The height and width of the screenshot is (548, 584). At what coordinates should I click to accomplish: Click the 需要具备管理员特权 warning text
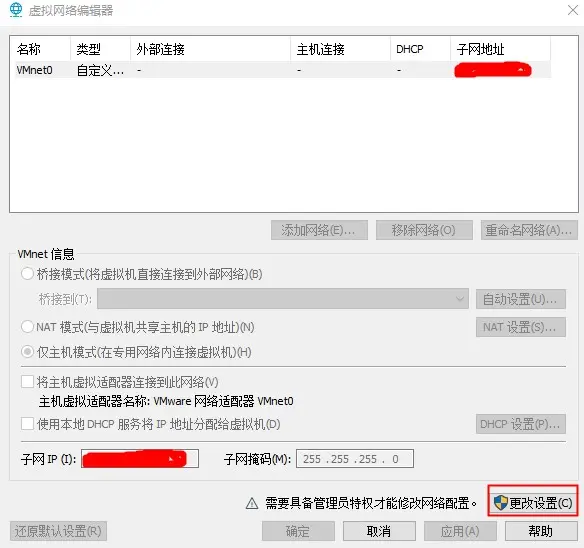pyautogui.click(x=371, y=503)
